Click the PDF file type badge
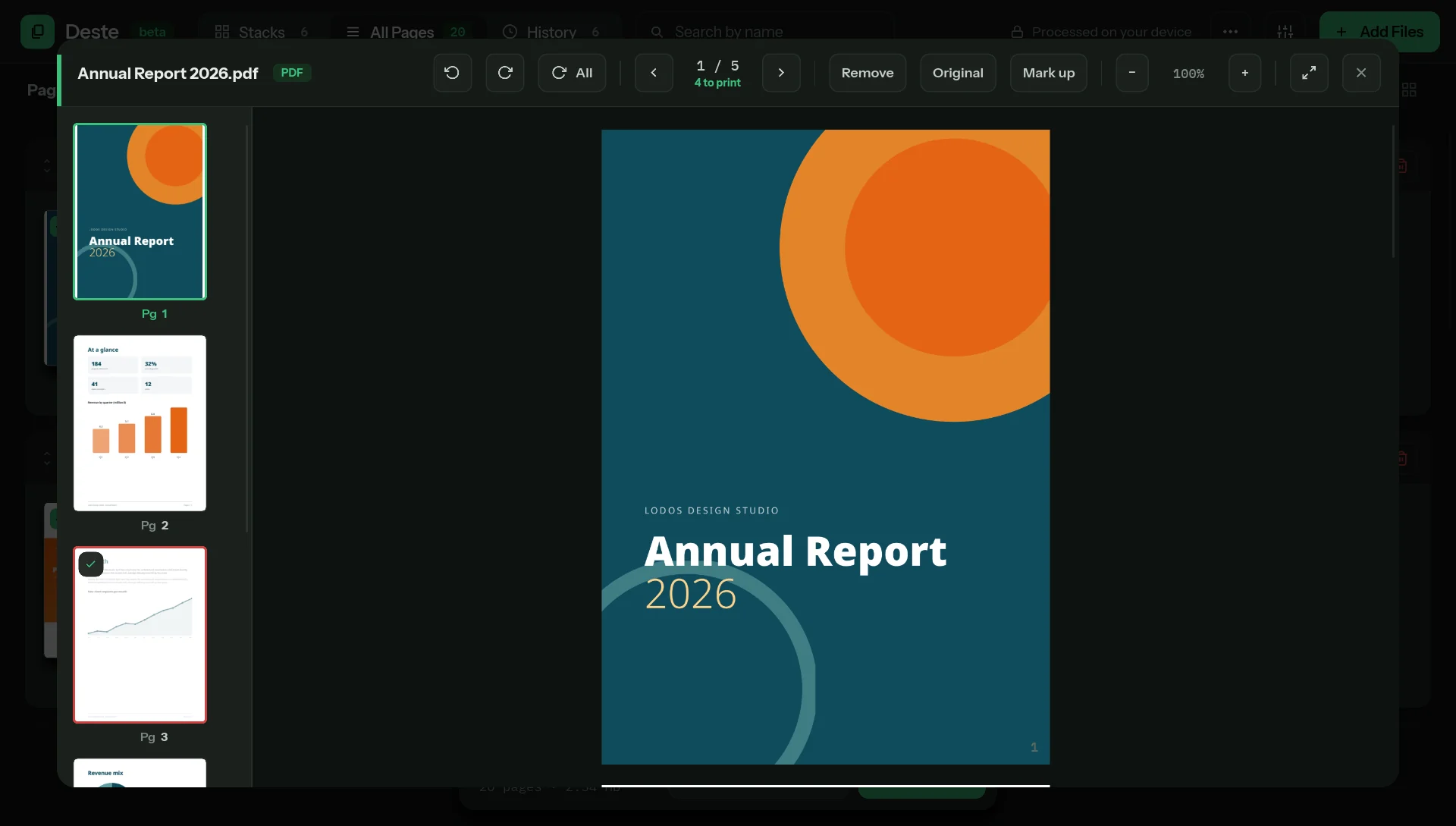The image size is (1456, 826). tap(292, 73)
